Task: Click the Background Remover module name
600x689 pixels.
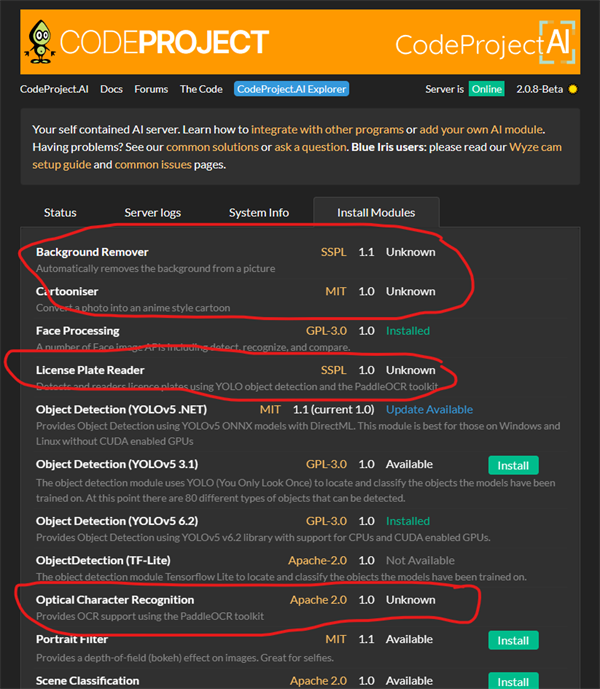Action: [92, 252]
